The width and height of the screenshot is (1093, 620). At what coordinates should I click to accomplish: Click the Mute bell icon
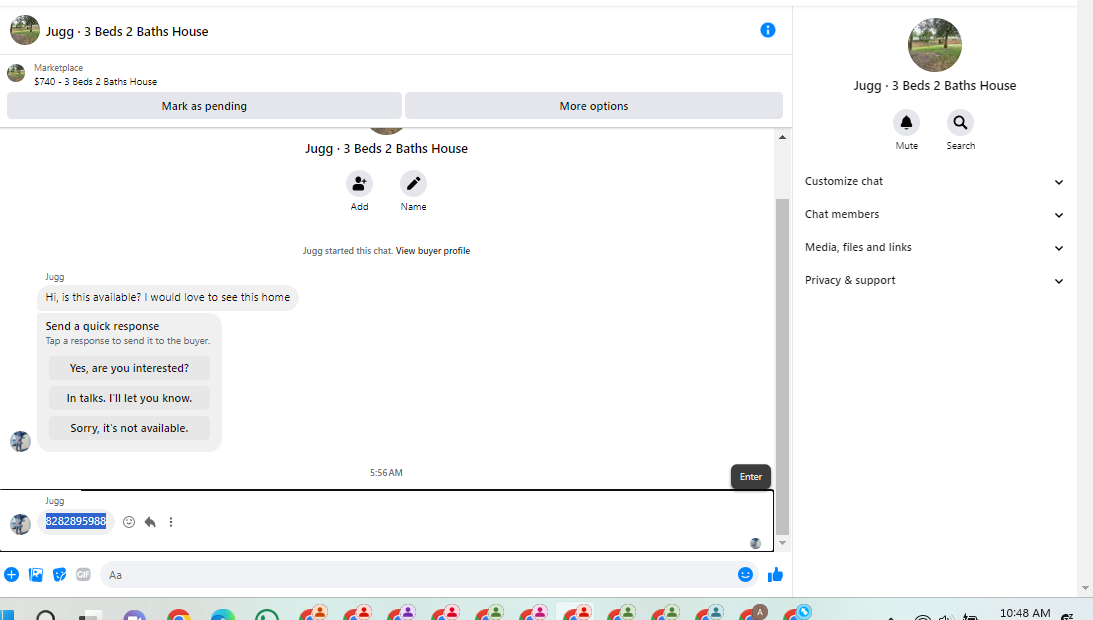(x=906, y=123)
